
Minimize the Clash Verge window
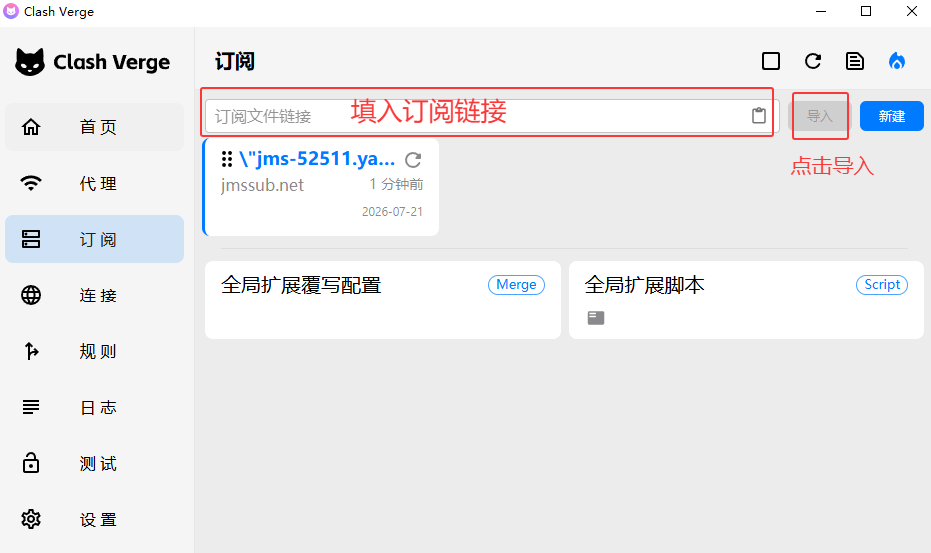[x=821, y=11]
